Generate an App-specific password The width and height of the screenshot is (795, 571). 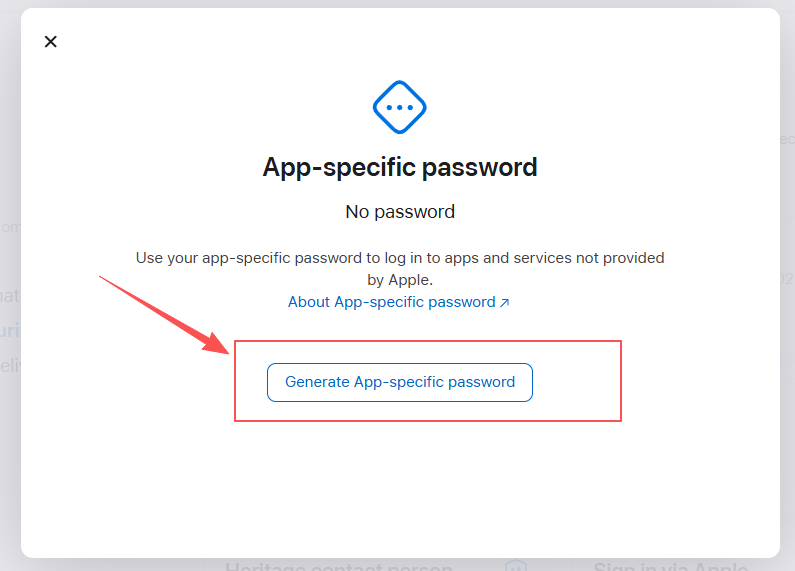tap(400, 382)
